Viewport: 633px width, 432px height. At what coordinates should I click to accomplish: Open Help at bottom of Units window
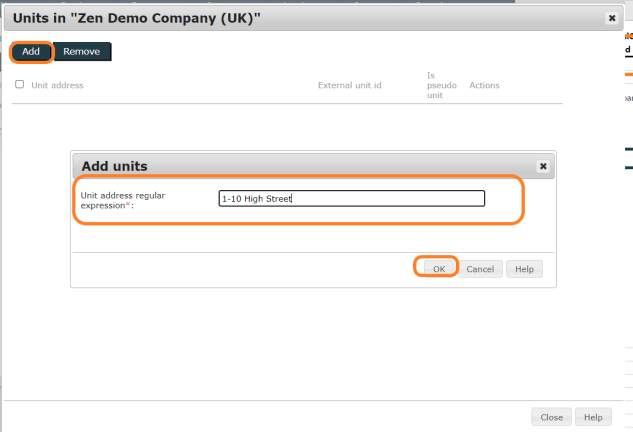click(592, 417)
